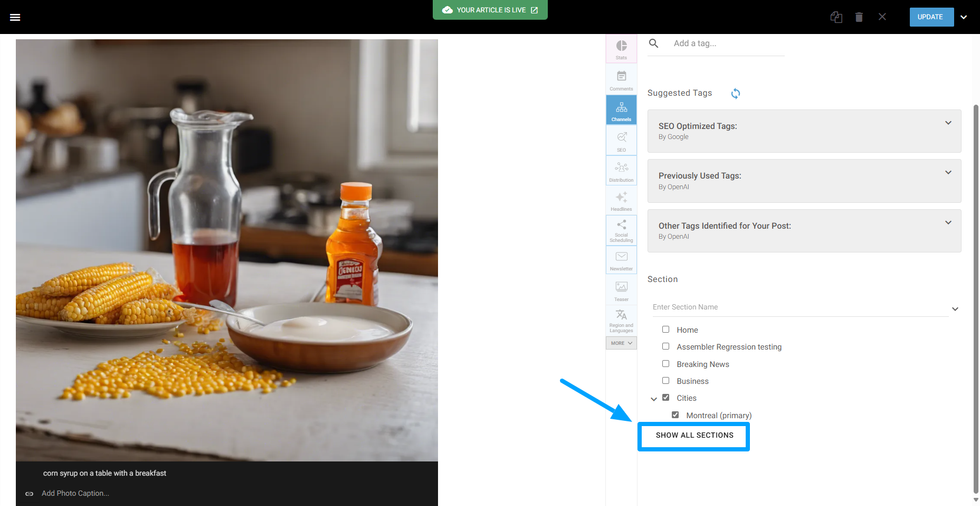Switch to the Headlines tab
Screen dimensions: 980x506
[x=621, y=200]
